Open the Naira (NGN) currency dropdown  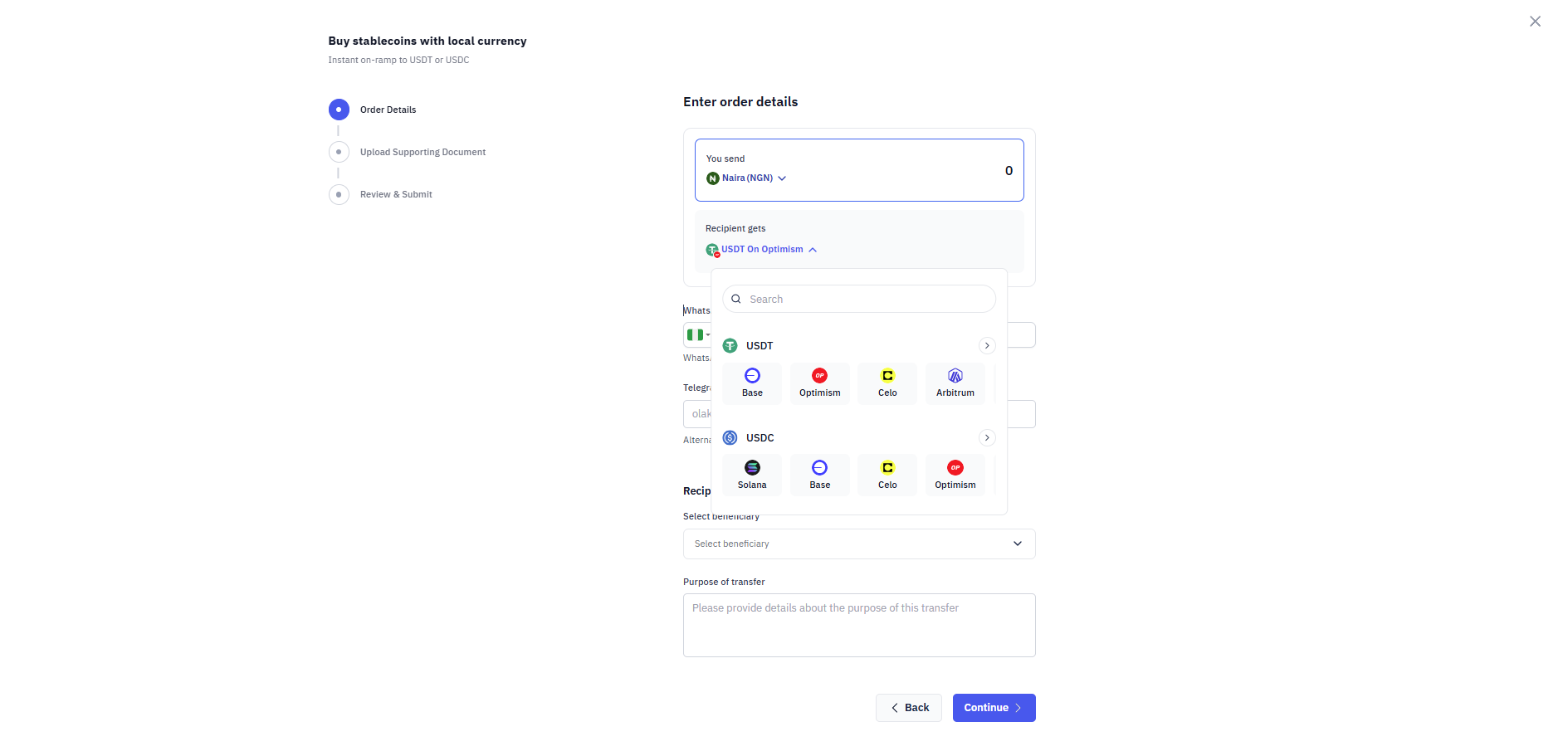(x=746, y=178)
